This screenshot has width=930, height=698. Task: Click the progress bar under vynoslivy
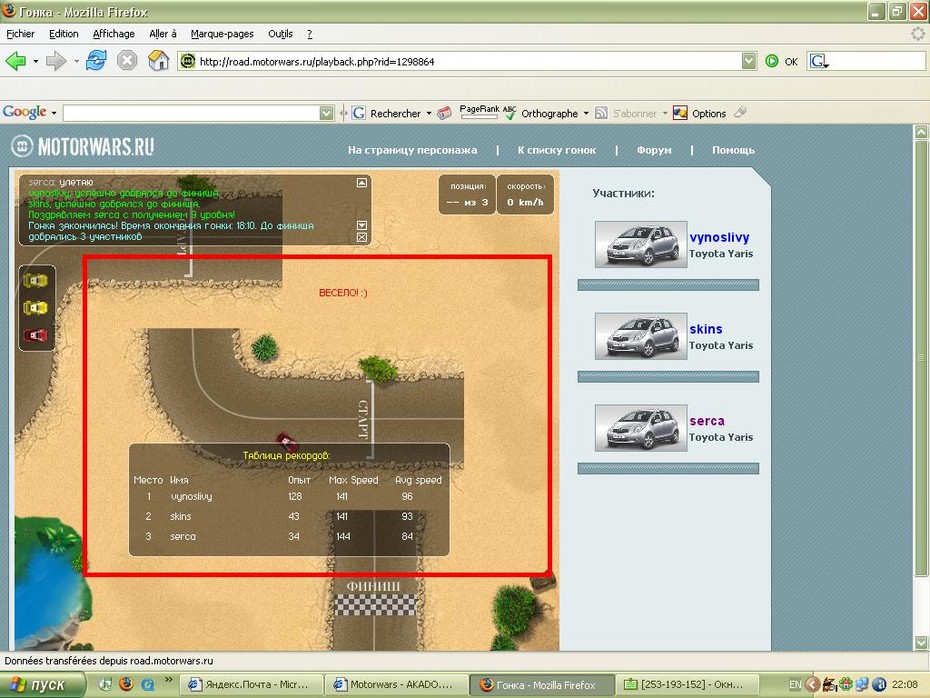tap(668, 285)
